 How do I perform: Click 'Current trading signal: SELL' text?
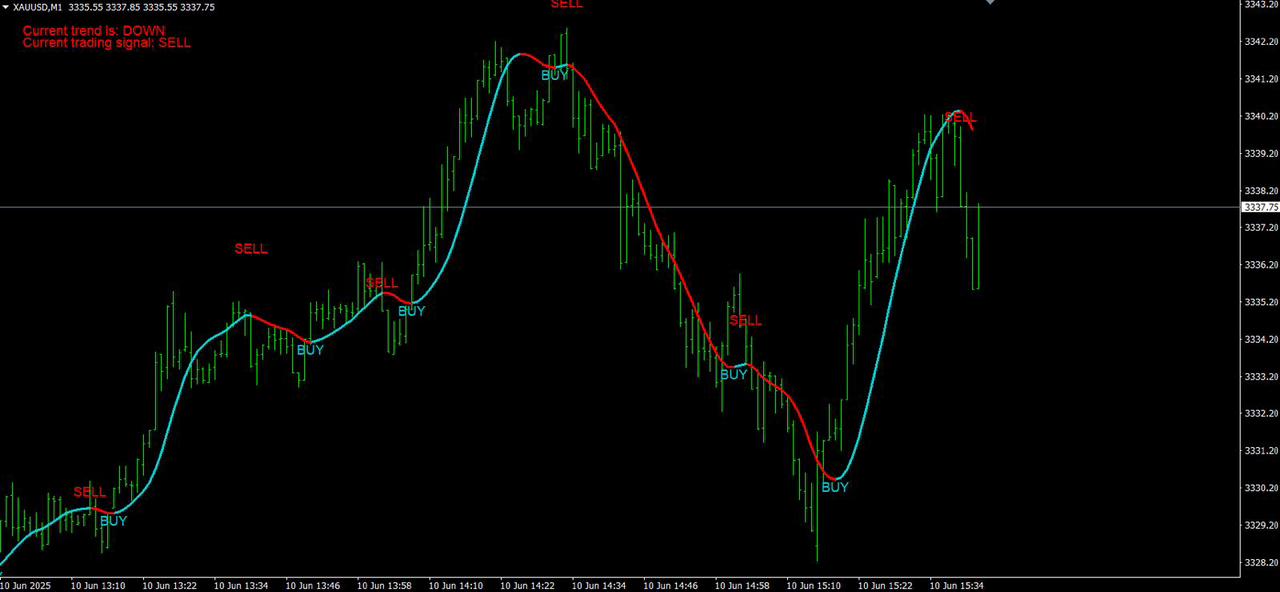pos(106,43)
